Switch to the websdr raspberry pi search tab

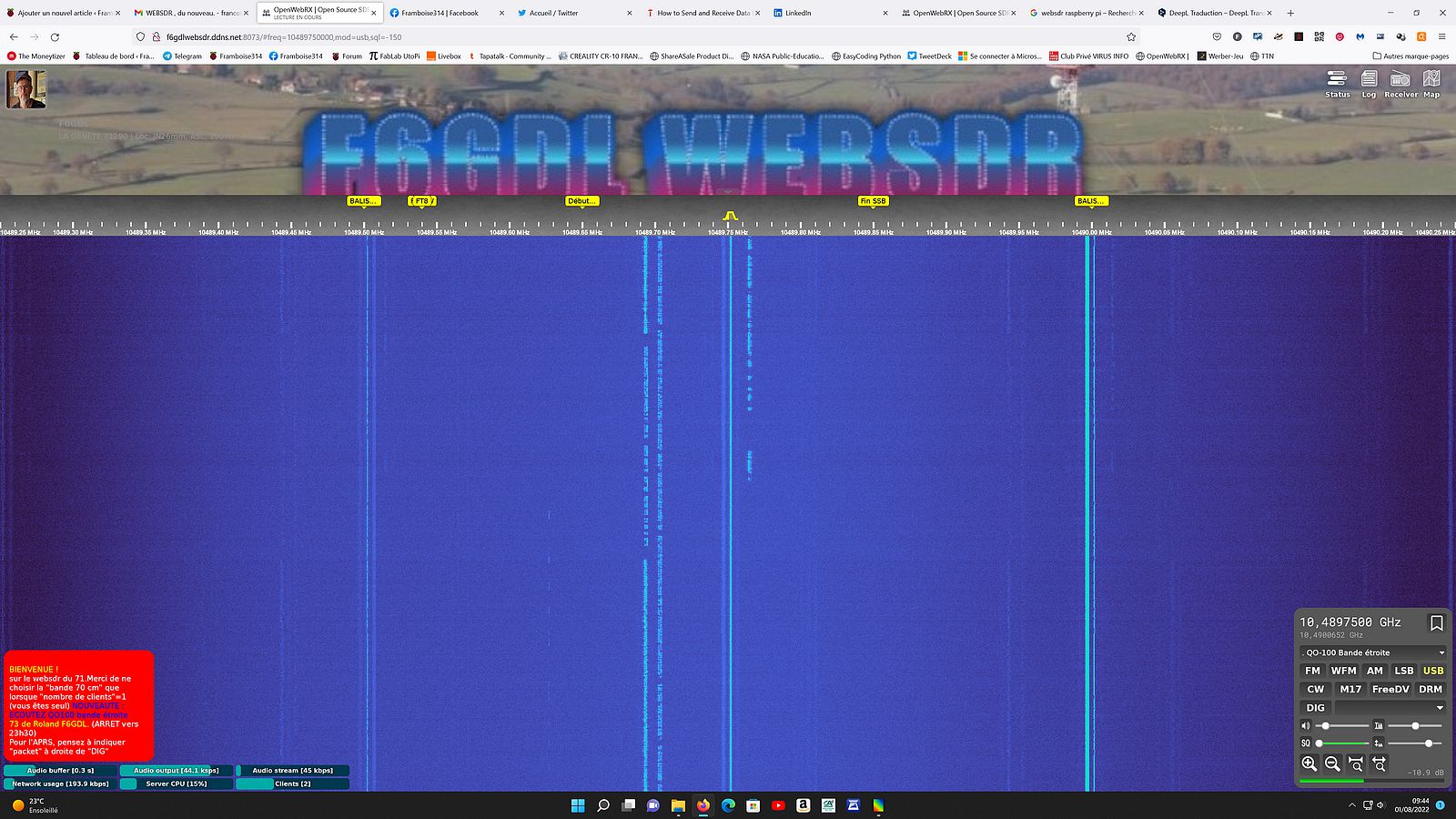point(1087,13)
